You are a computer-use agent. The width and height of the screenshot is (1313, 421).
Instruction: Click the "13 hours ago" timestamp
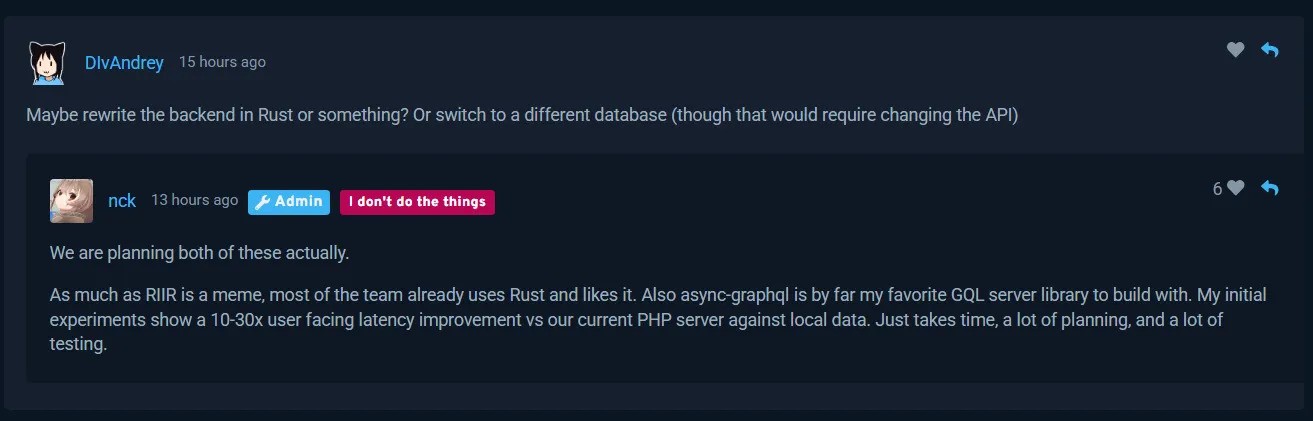(194, 200)
